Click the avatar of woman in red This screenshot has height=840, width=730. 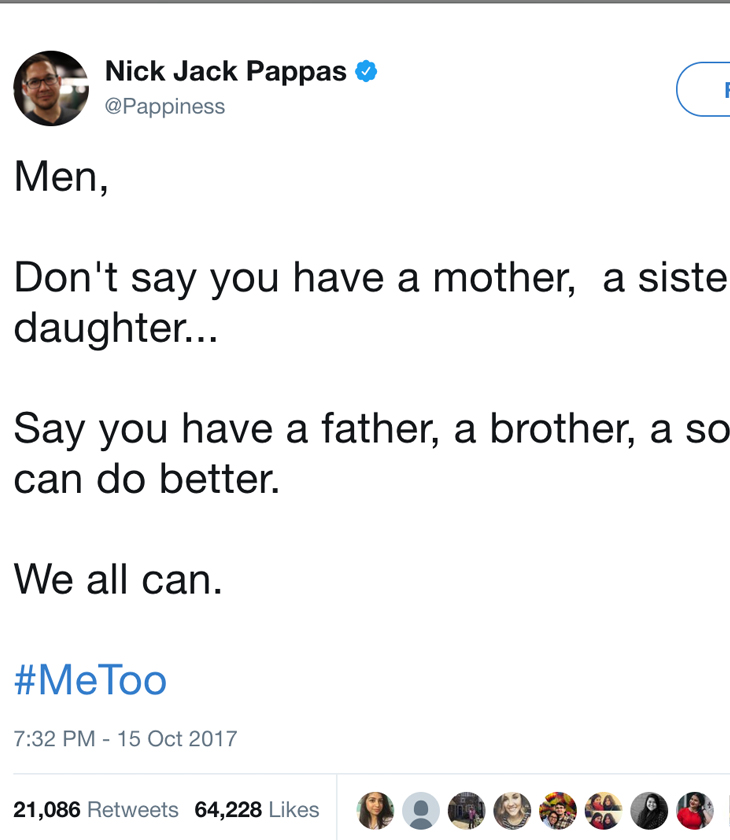(x=695, y=810)
